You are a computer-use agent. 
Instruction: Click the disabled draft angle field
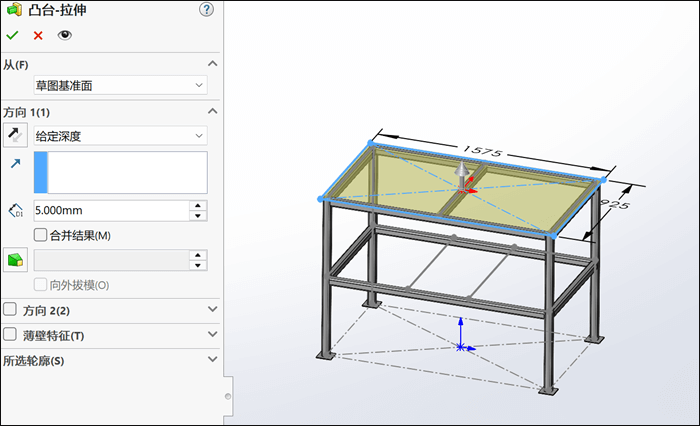(112, 260)
